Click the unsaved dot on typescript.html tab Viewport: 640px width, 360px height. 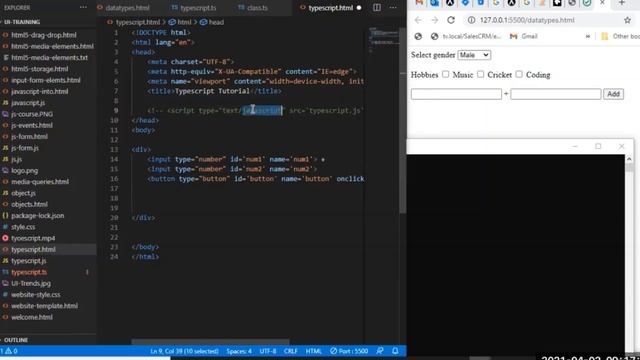pyautogui.click(x=359, y=8)
